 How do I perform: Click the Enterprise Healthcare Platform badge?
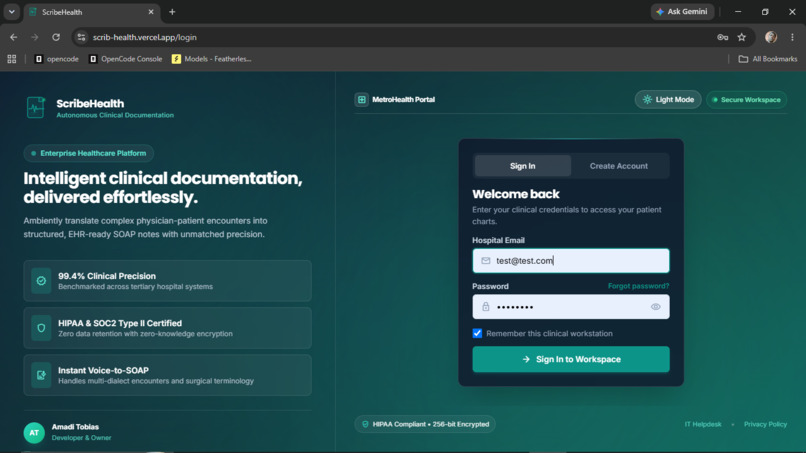88,153
